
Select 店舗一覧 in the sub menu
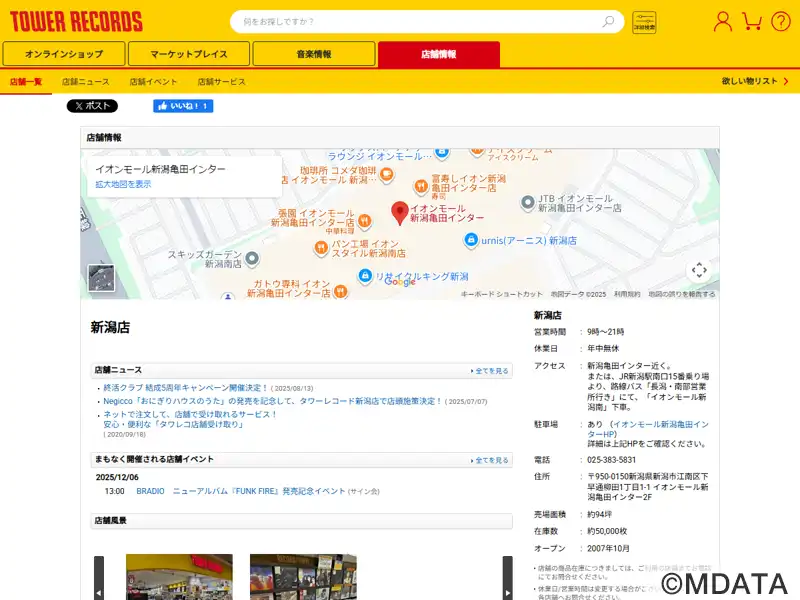[x=26, y=82]
